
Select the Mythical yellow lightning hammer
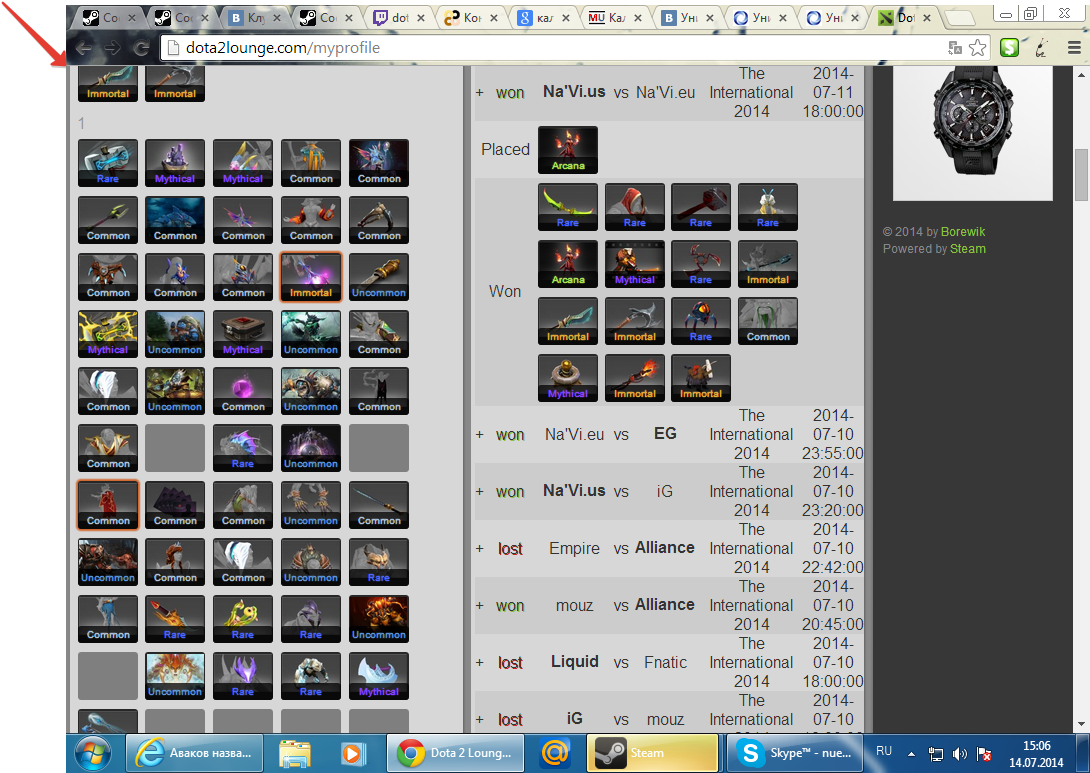point(108,334)
